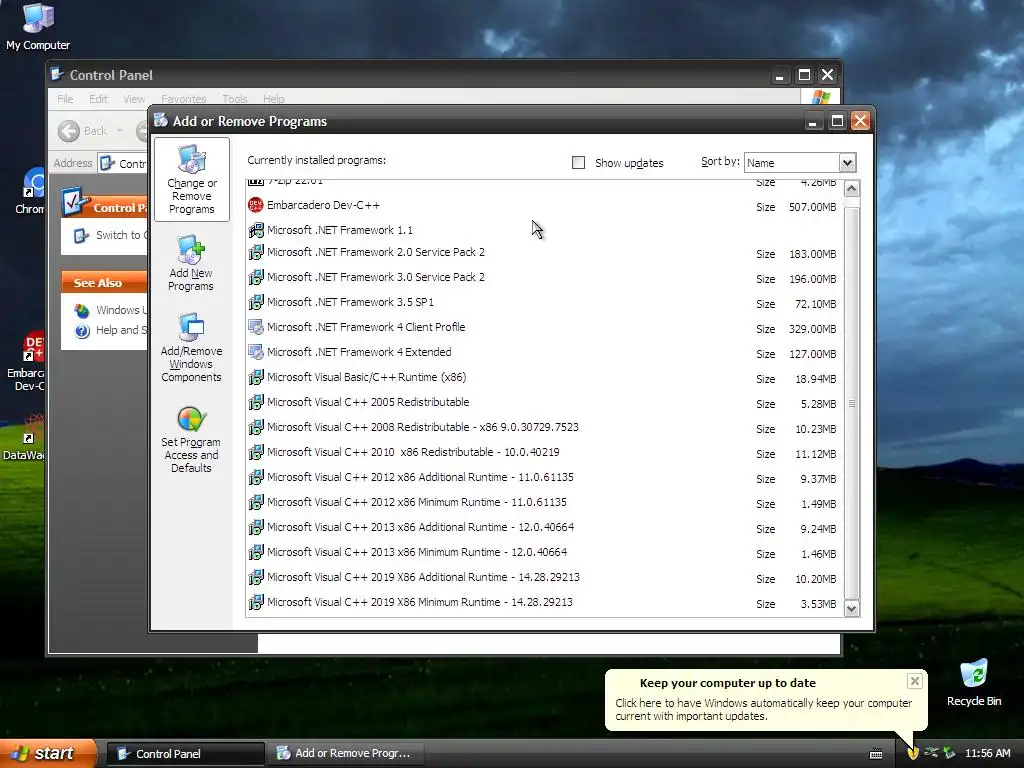The width and height of the screenshot is (1024, 768).
Task: Click the Embarcadero Dev-C++ program icon
Action: click(x=255, y=205)
